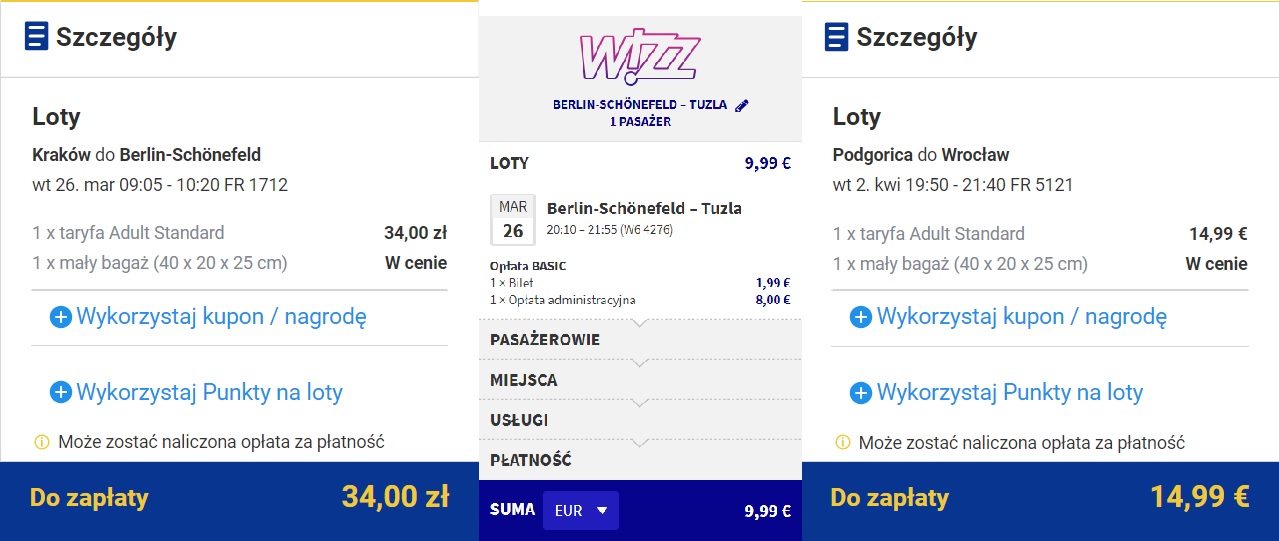Expand the USŁUGI section
1279x541 pixels.
640,420
